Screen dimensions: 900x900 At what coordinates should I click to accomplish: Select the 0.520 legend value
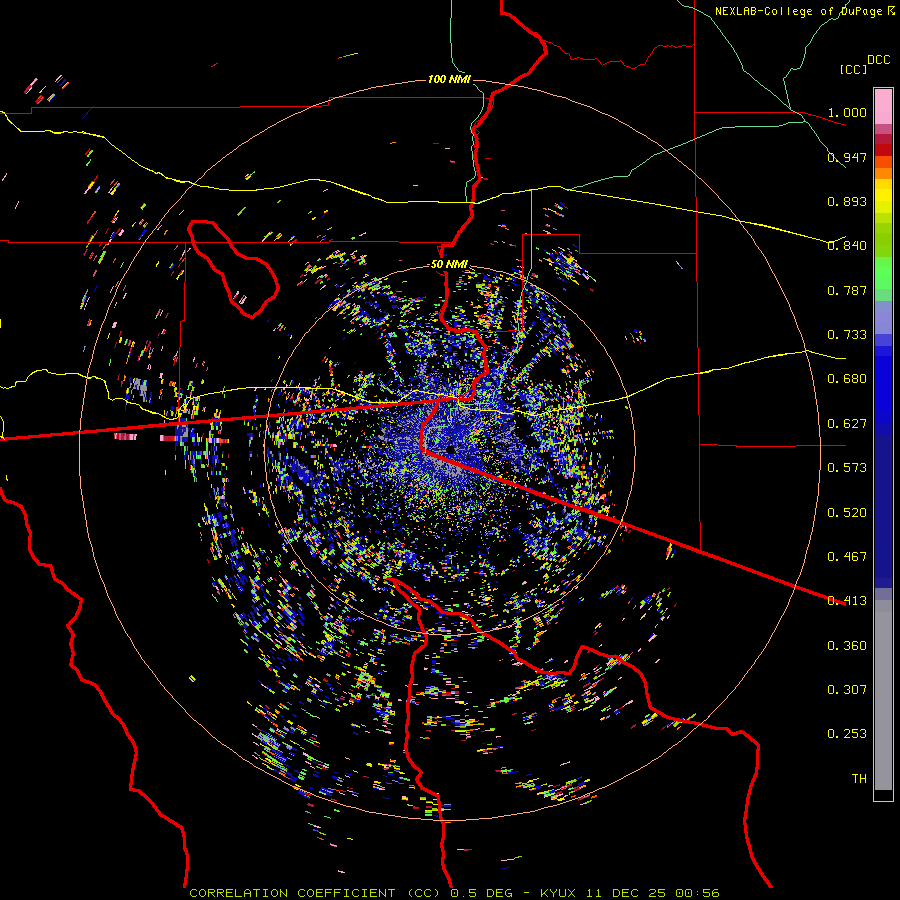click(x=847, y=513)
